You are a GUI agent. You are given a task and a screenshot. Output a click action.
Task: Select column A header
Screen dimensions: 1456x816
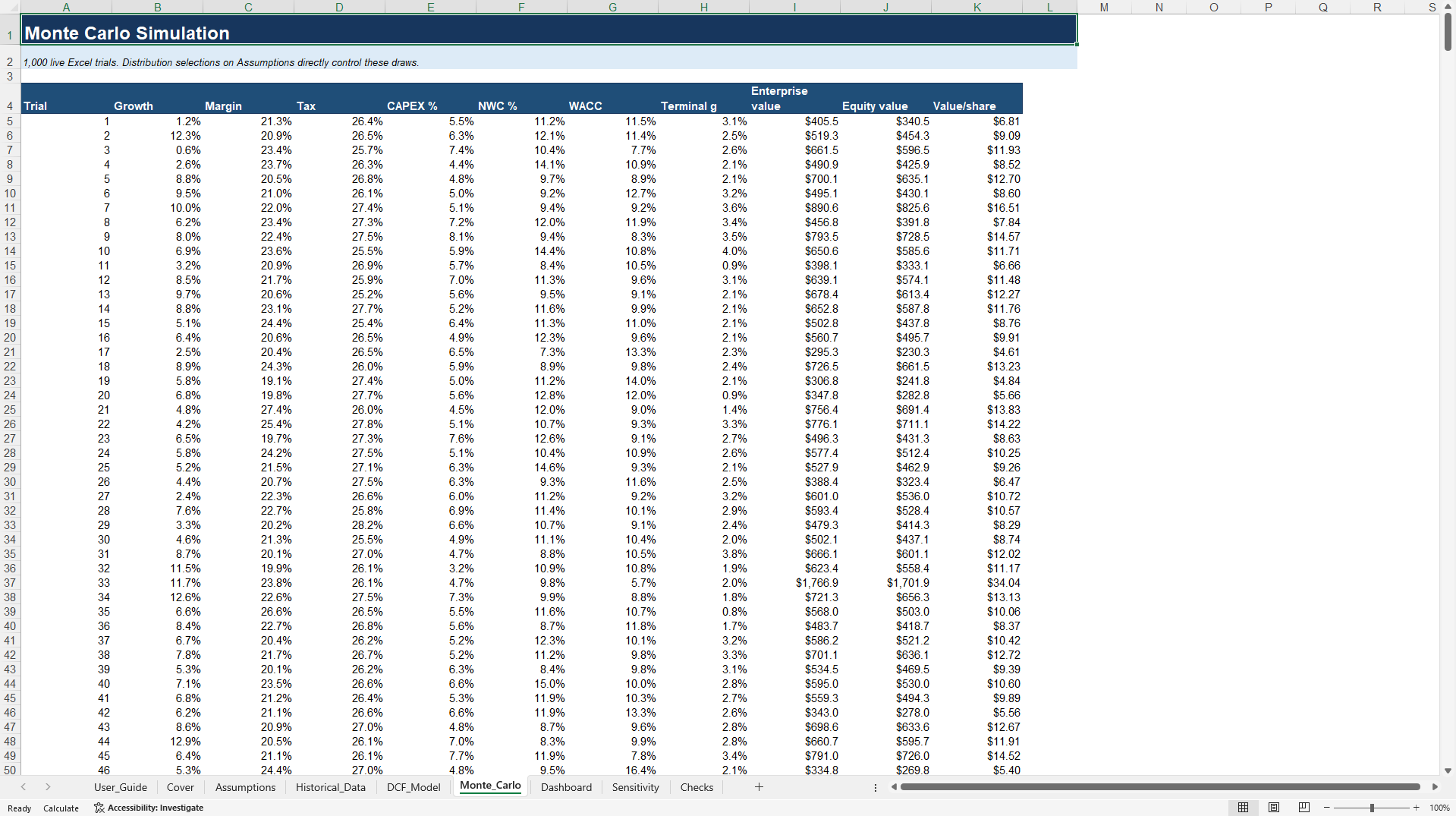(x=66, y=7)
